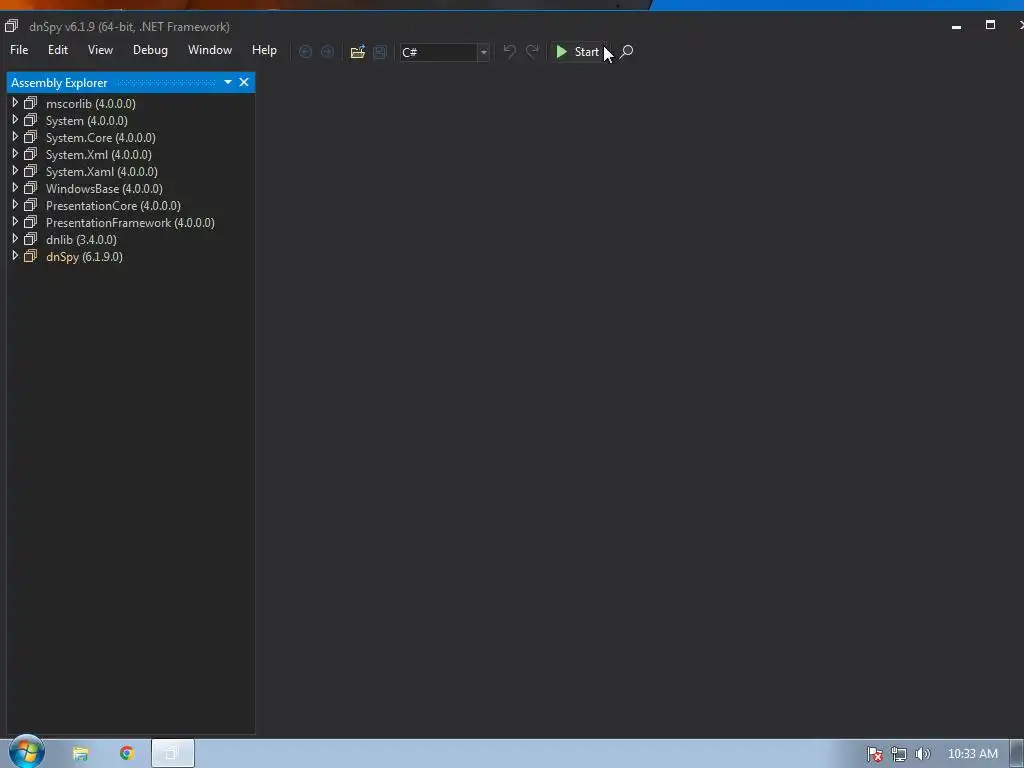Click the Assembly Explorer panel title

(x=59, y=83)
